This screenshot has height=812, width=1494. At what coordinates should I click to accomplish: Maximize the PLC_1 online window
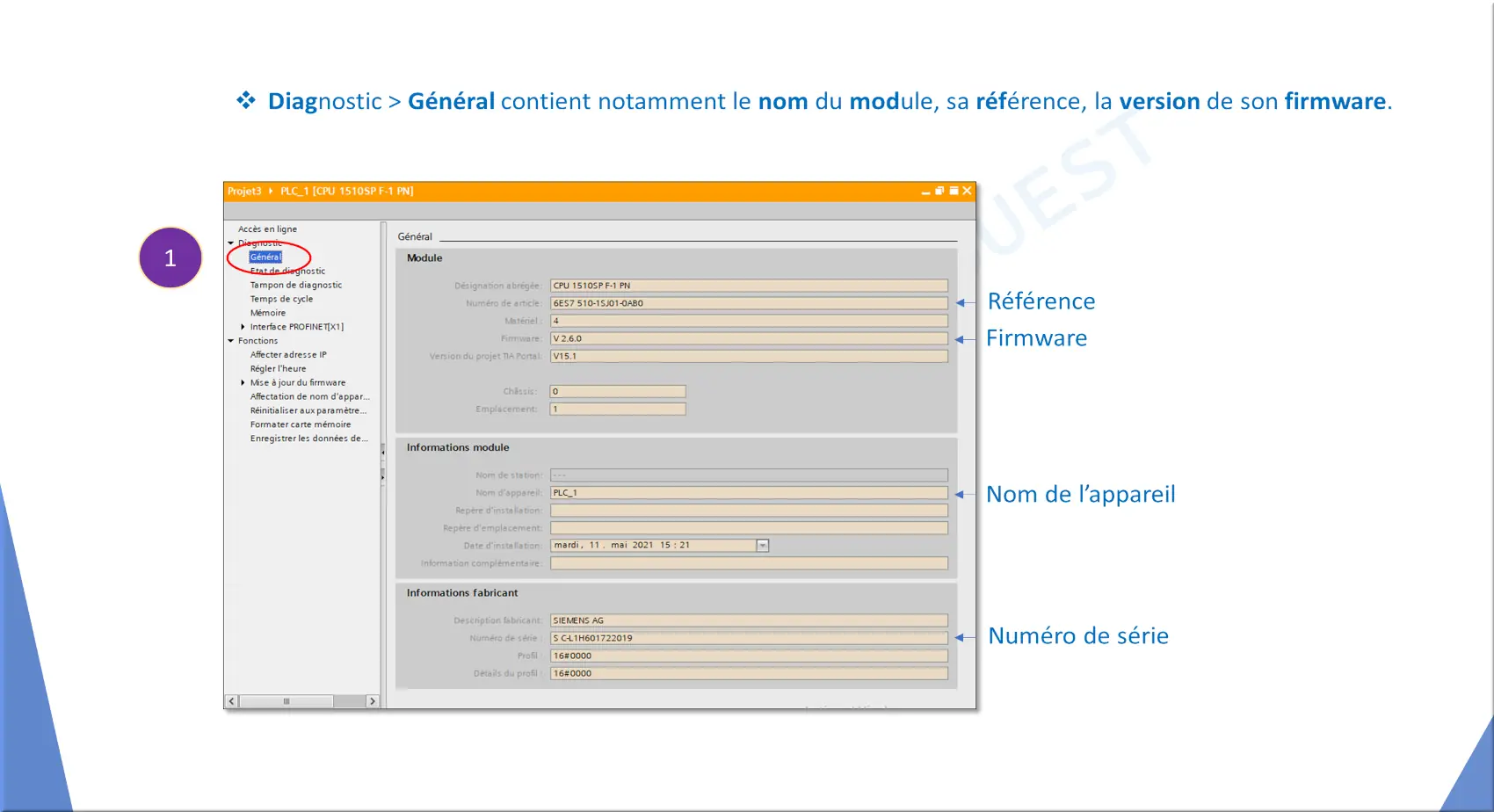954,191
